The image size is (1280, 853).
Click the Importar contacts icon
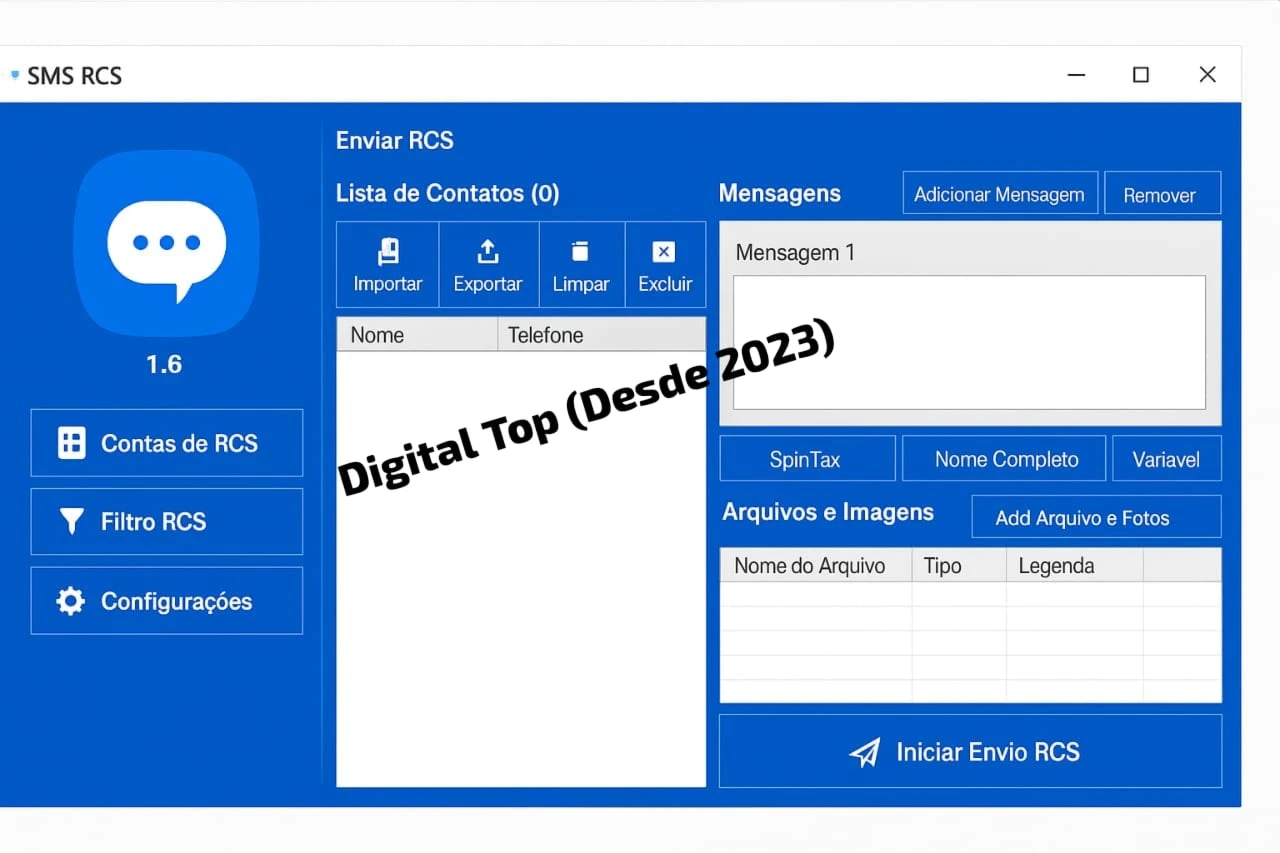pyautogui.click(x=388, y=251)
